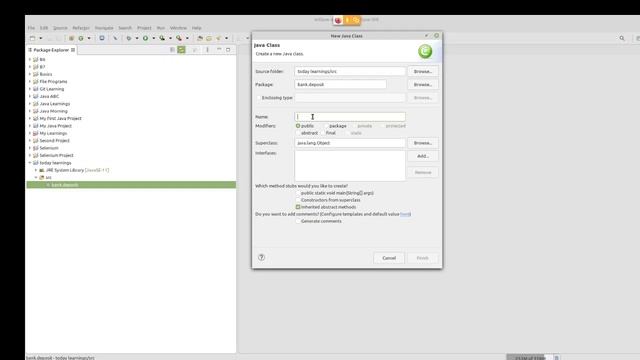Open the 'here' configure templates link
640x360 pixels.
(x=405, y=214)
